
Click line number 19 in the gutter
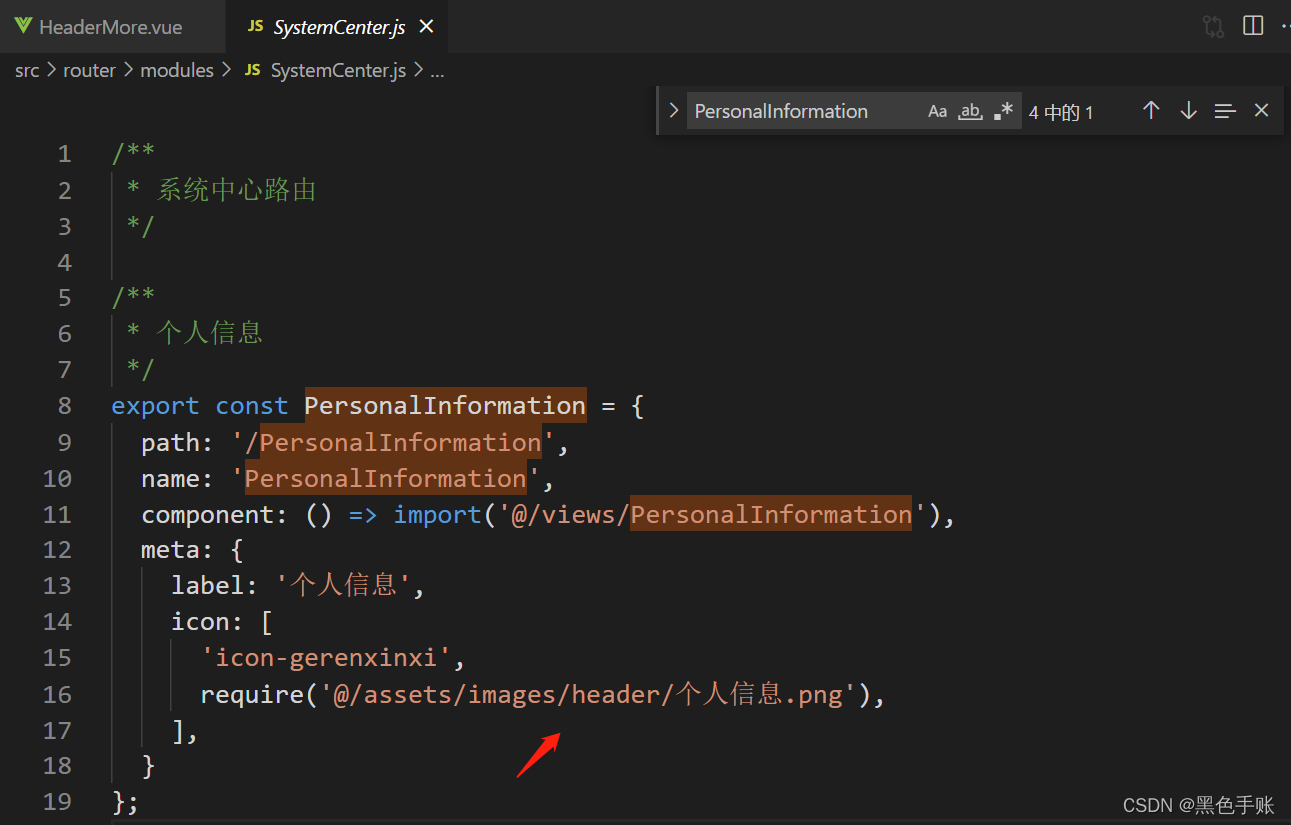tap(57, 802)
